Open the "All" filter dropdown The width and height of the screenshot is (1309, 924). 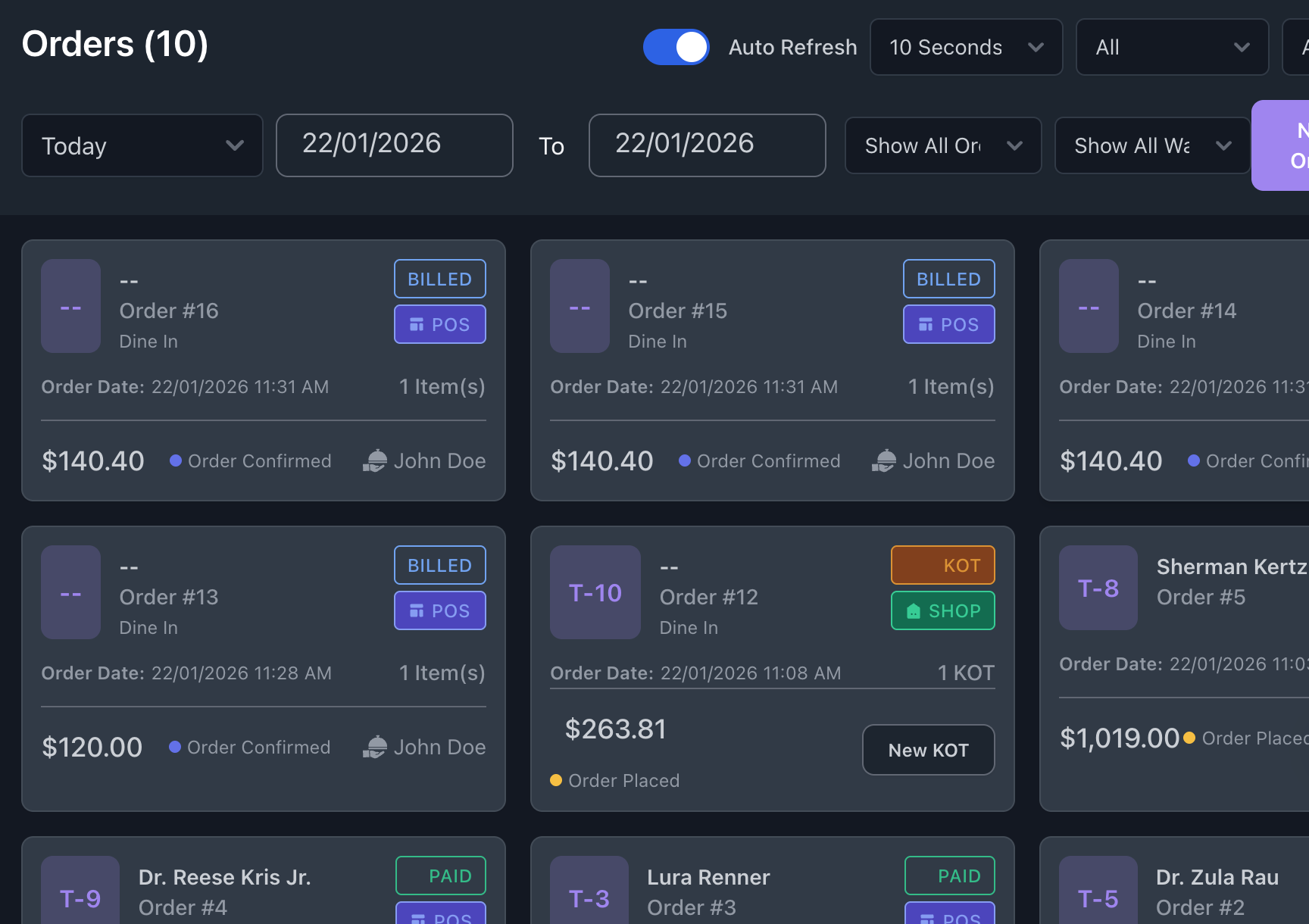pyautogui.click(x=1172, y=47)
